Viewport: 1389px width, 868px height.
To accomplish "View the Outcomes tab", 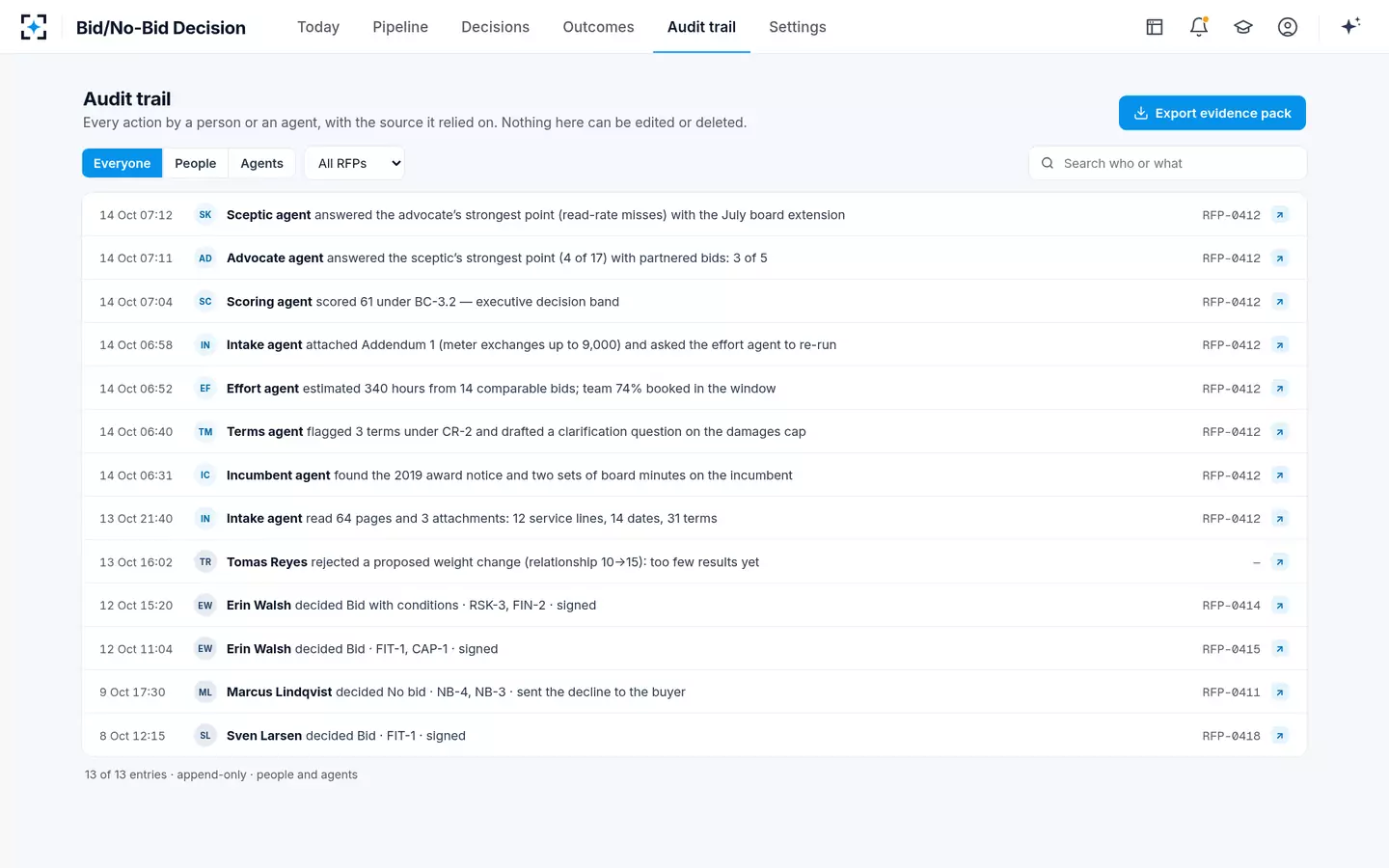I will (598, 27).
